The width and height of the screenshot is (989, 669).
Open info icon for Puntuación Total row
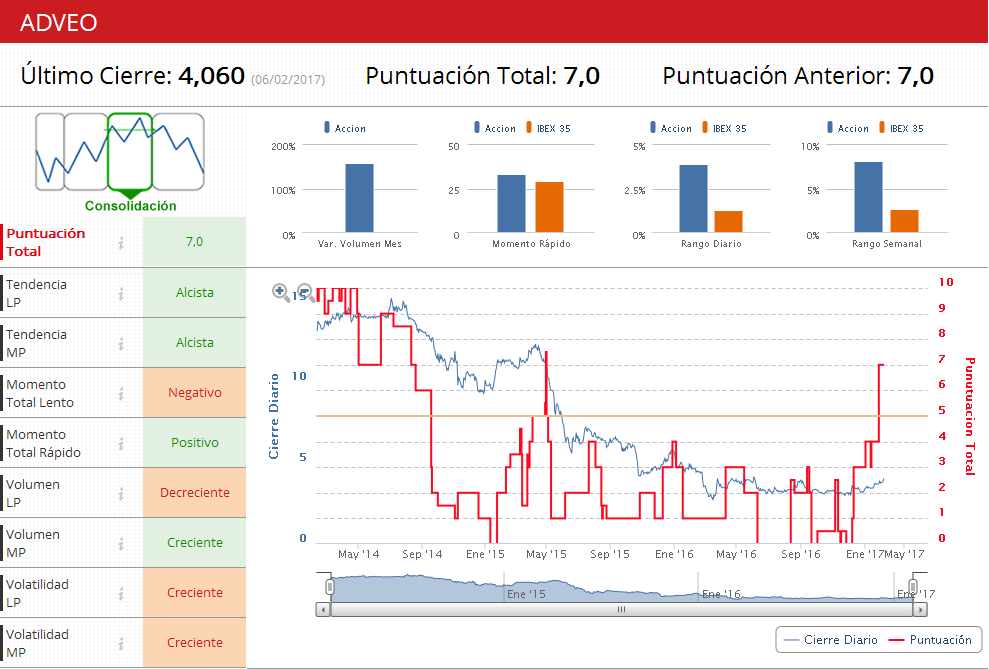[121, 242]
